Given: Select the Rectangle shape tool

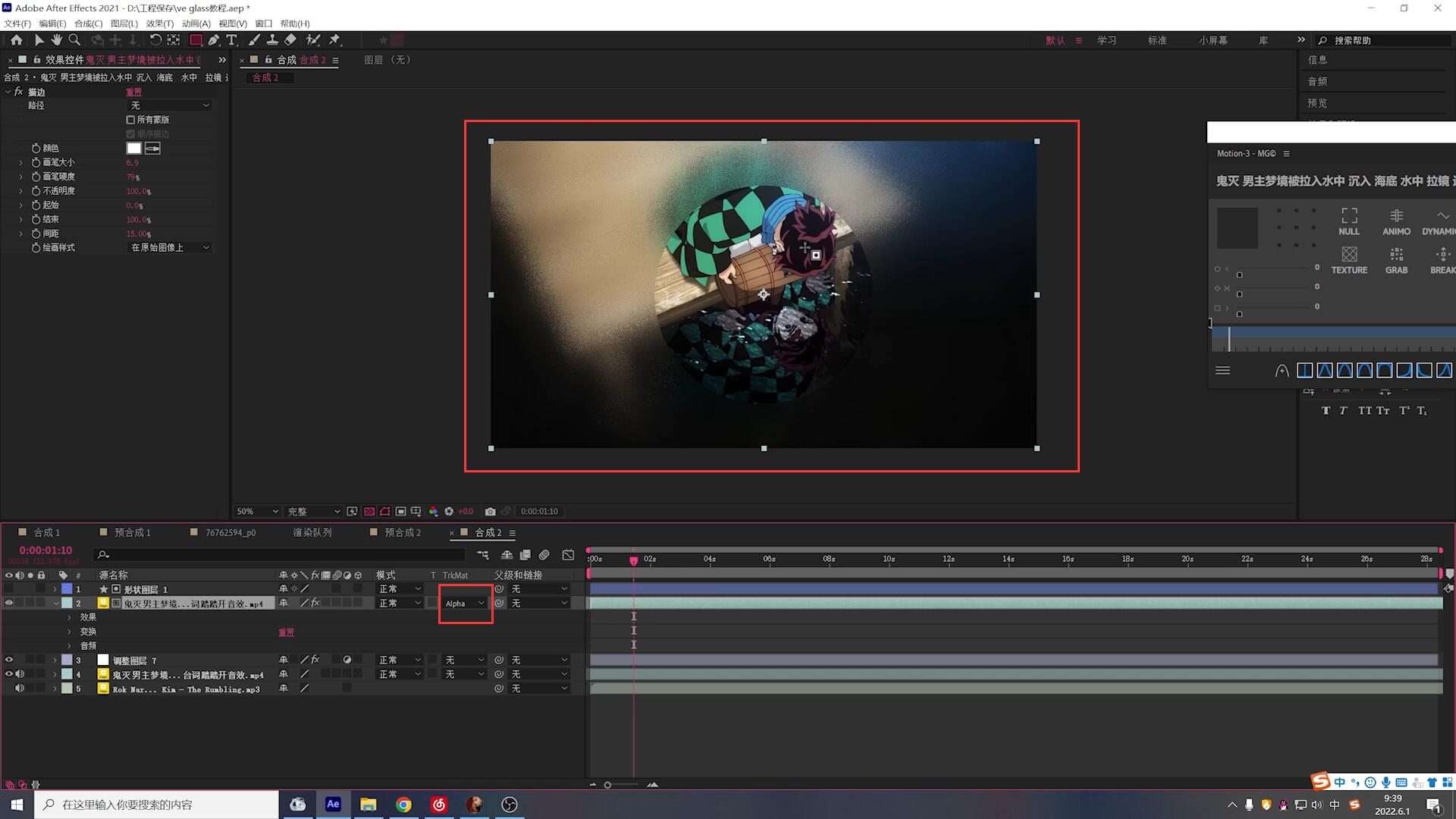Looking at the screenshot, I should click(196, 40).
